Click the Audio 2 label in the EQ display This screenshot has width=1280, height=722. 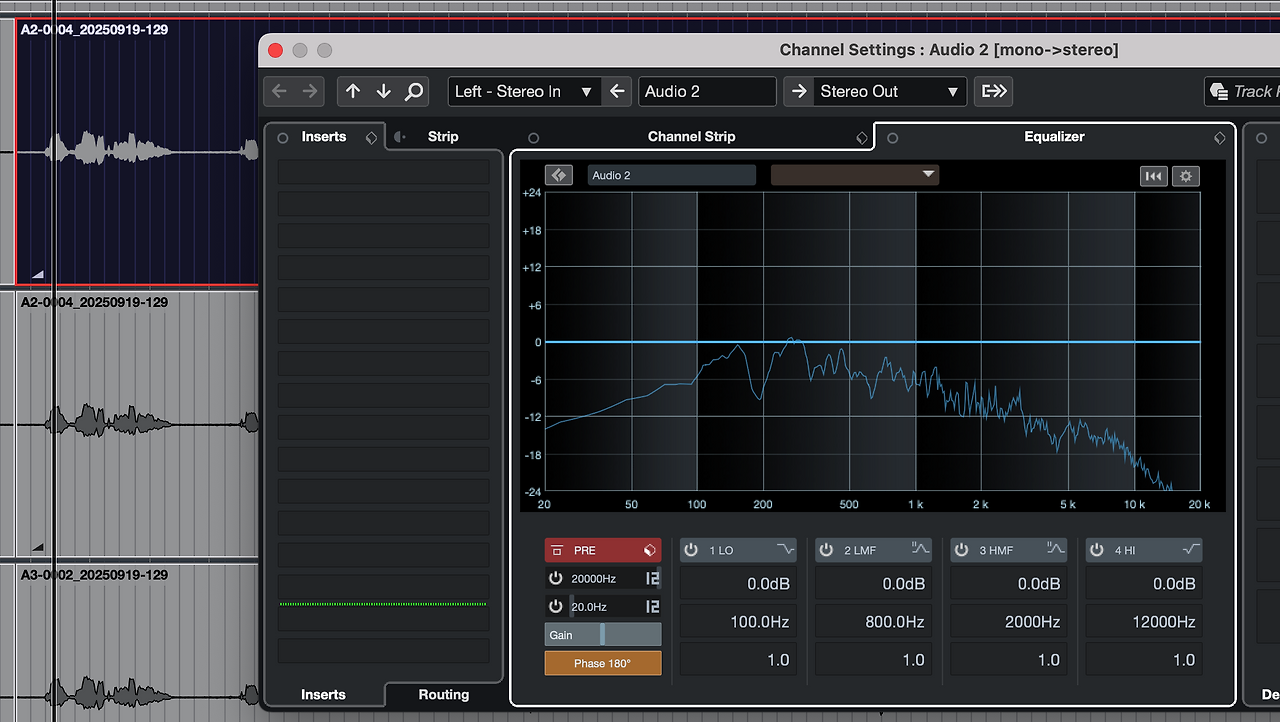pos(671,175)
